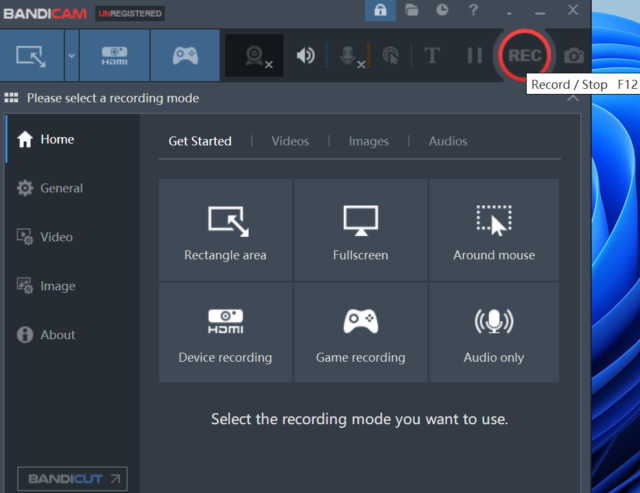
Task: Open the About section
Action: click(73, 335)
